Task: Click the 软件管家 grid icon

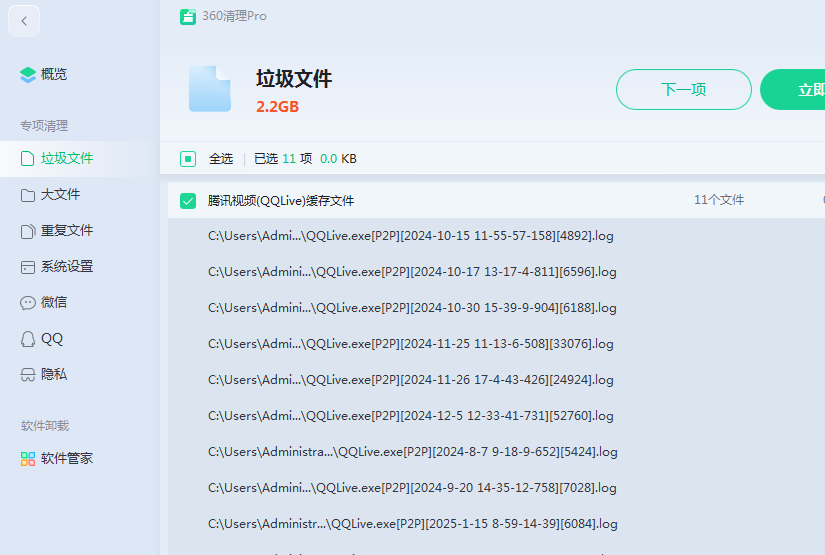Action: point(28,459)
